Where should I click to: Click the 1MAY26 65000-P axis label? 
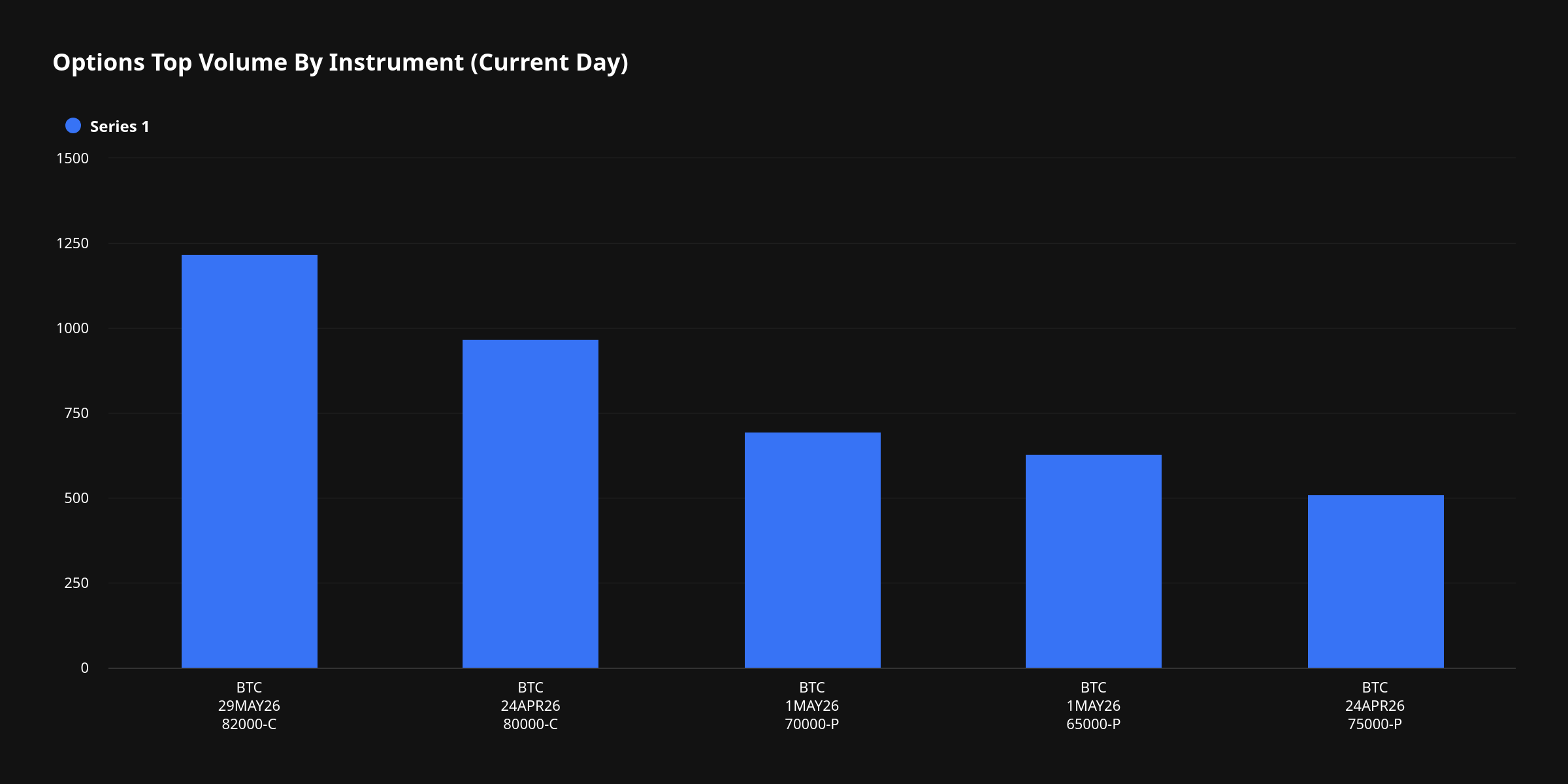1093,706
